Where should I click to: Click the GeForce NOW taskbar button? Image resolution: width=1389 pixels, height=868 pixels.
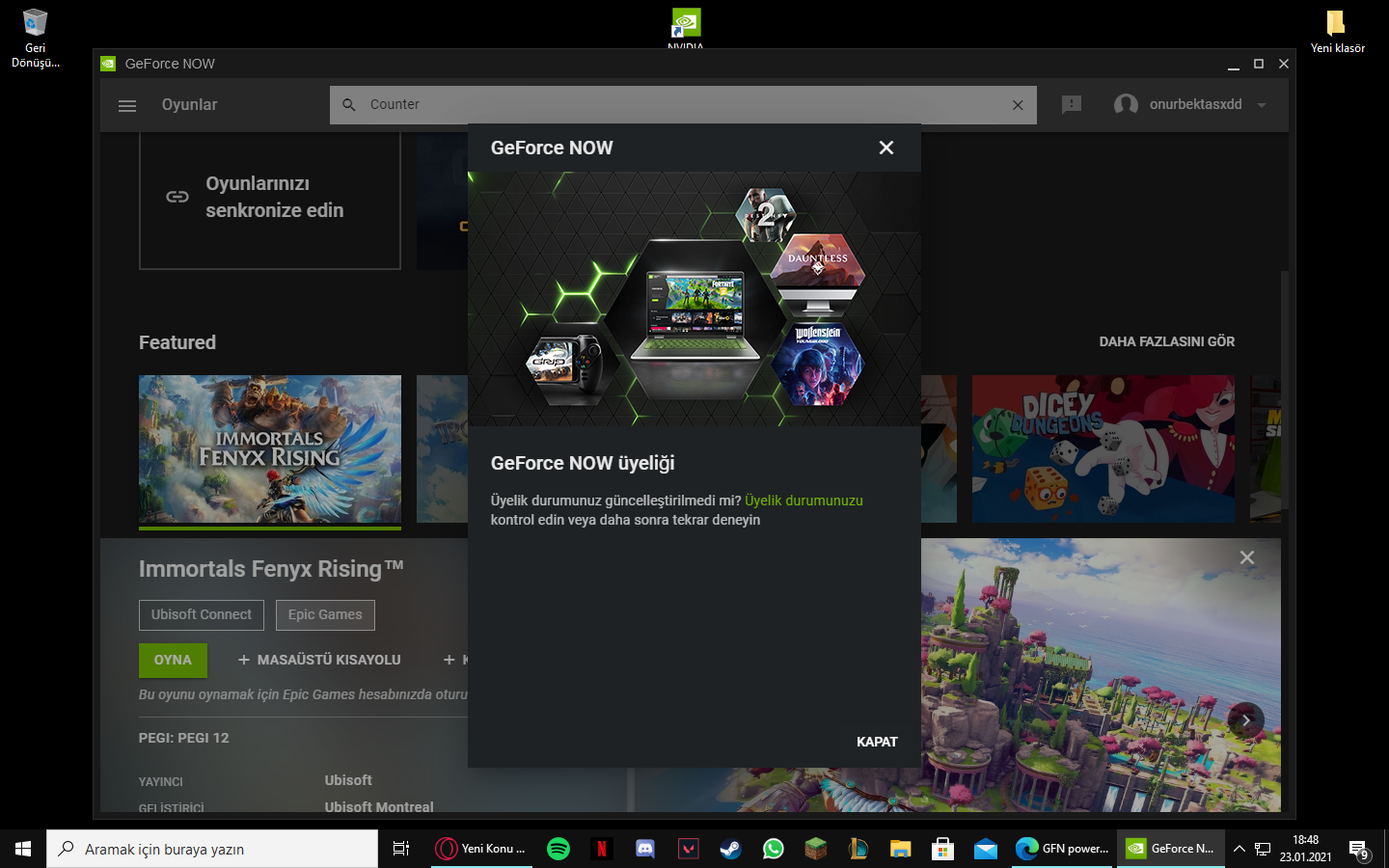point(1171,849)
